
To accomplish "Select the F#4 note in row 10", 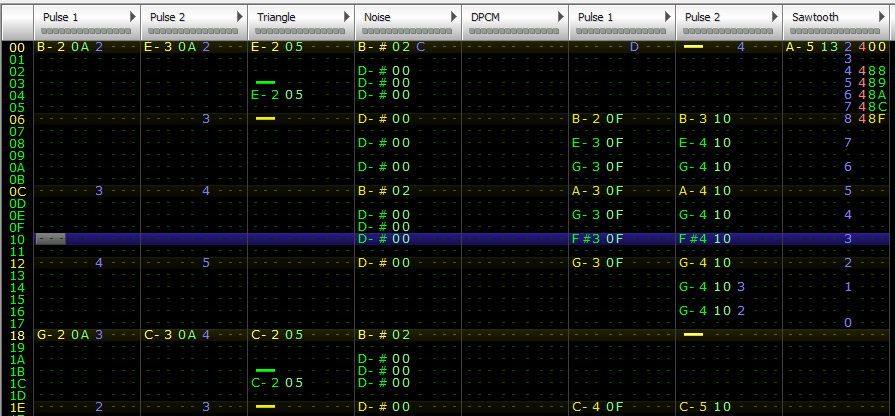I will coord(693,239).
